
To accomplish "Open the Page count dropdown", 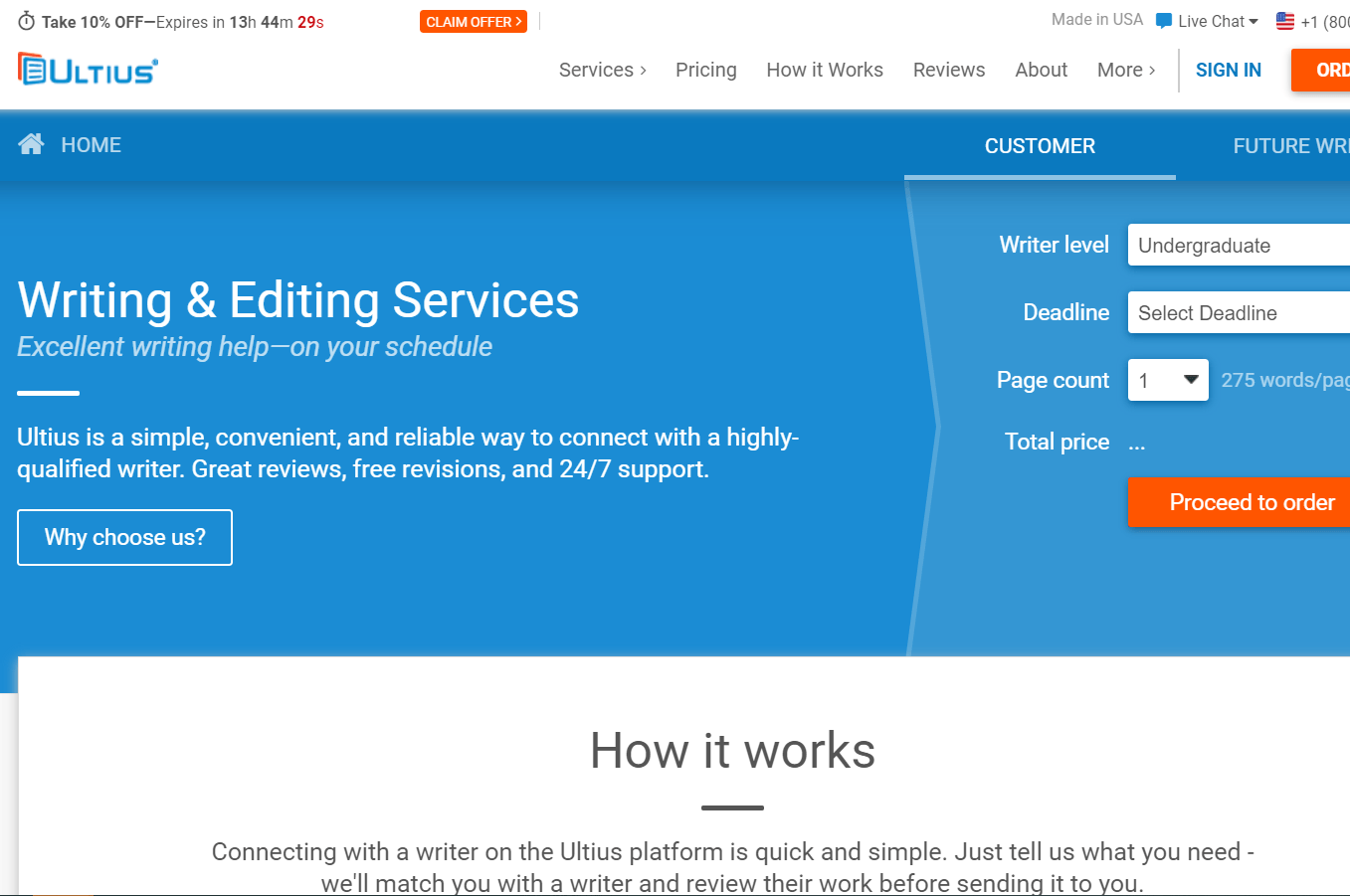I will [1168, 380].
